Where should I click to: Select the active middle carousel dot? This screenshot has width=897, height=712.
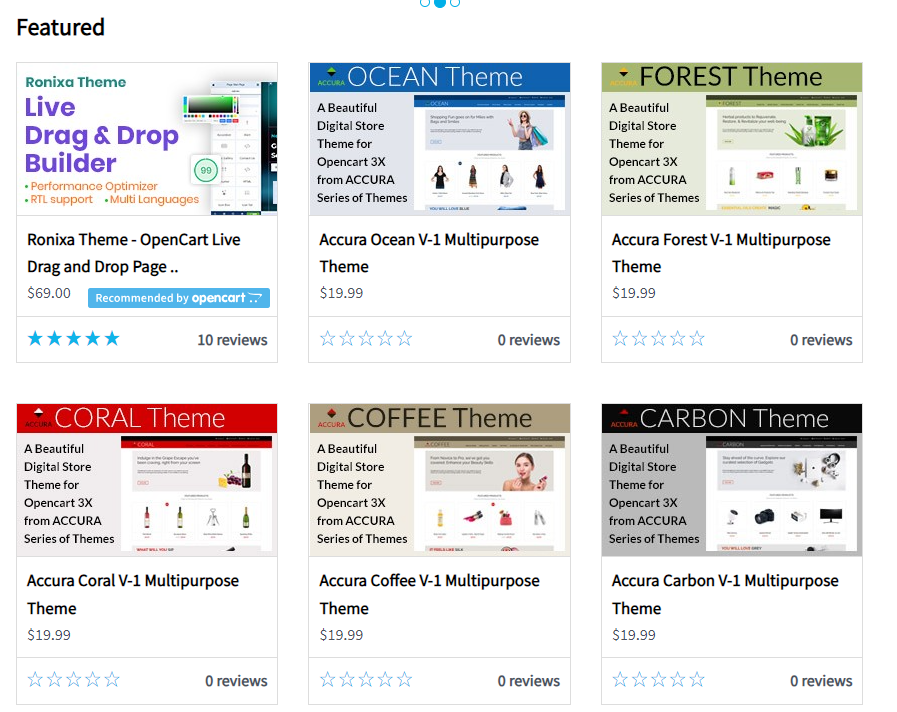click(x=439, y=3)
